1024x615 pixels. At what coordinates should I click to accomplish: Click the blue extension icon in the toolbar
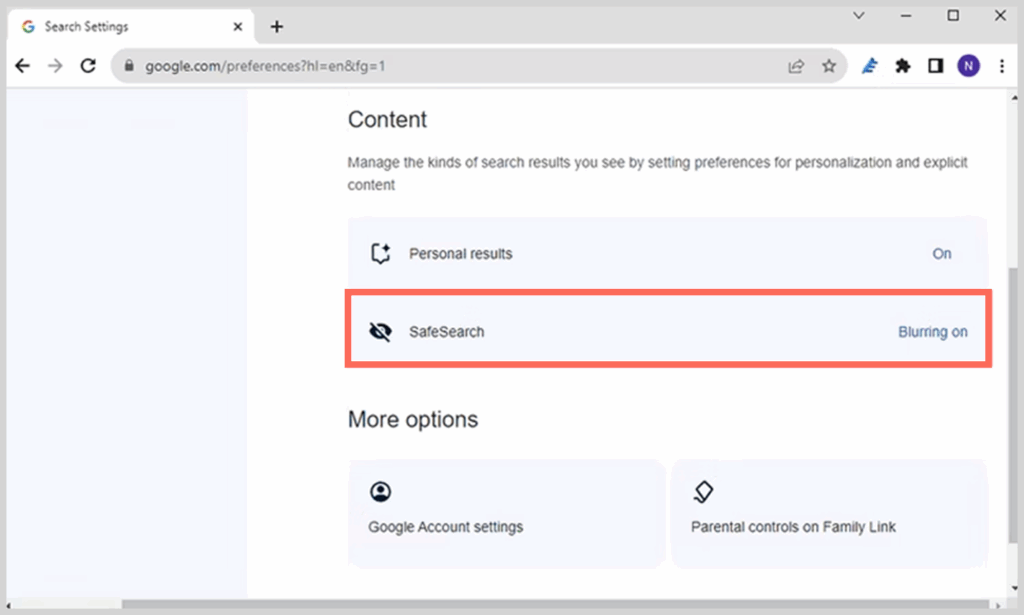click(869, 65)
